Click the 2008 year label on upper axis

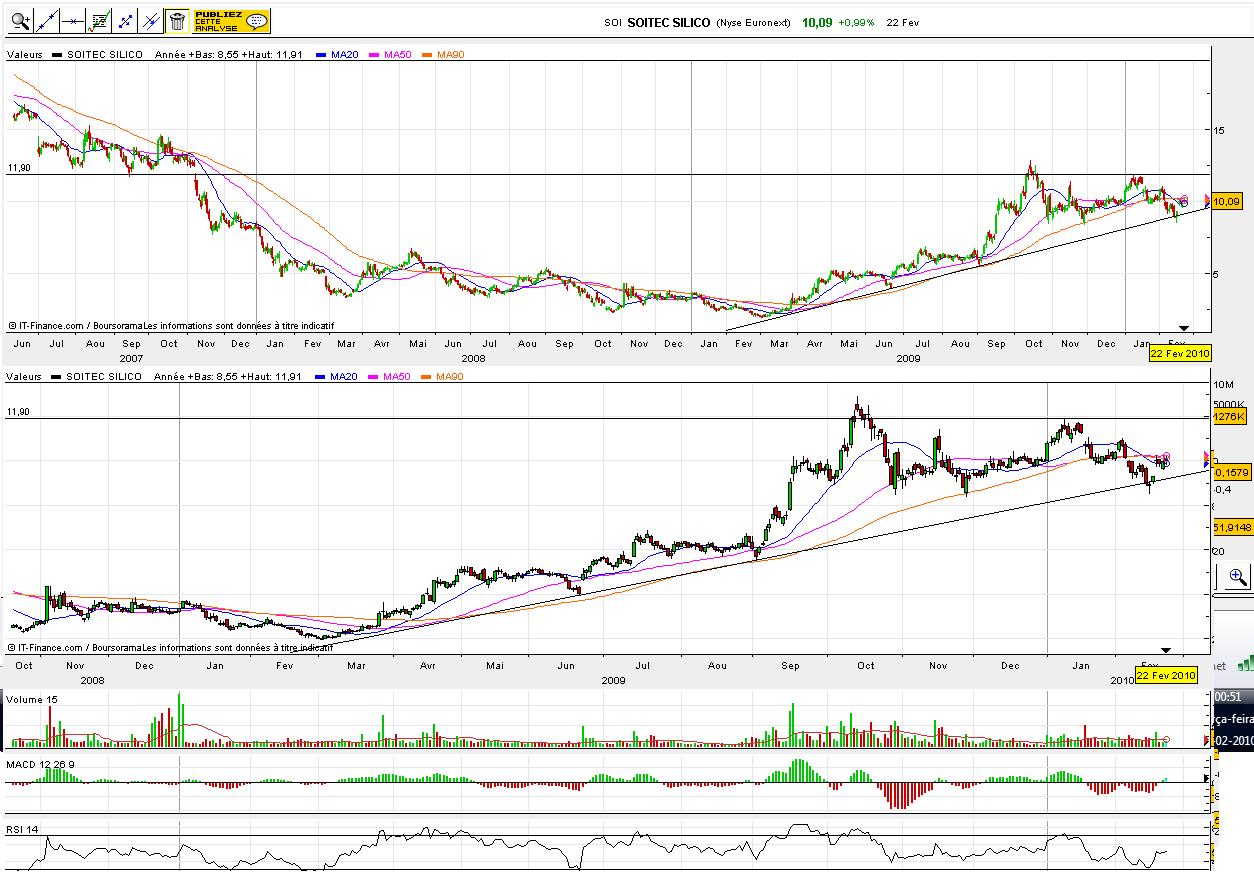tap(473, 357)
